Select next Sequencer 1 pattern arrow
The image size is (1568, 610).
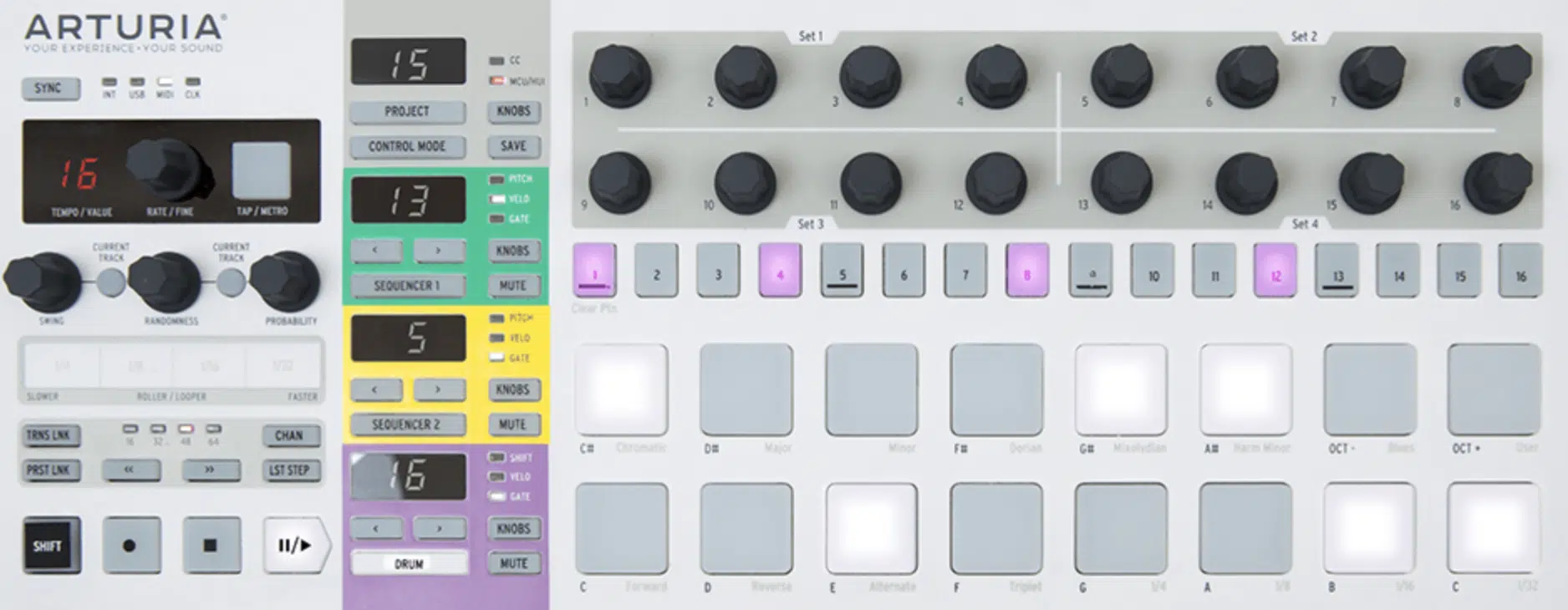(x=439, y=251)
